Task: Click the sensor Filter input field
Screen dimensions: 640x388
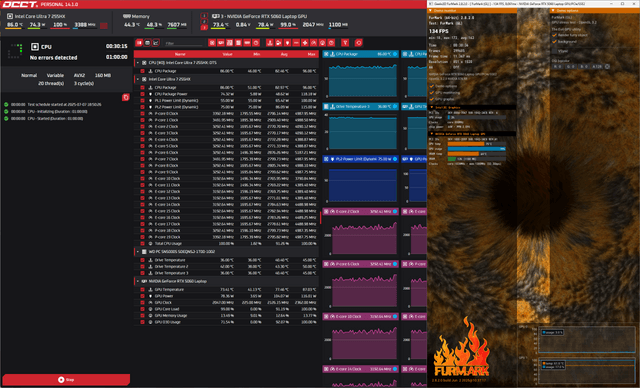Action: pos(184,43)
